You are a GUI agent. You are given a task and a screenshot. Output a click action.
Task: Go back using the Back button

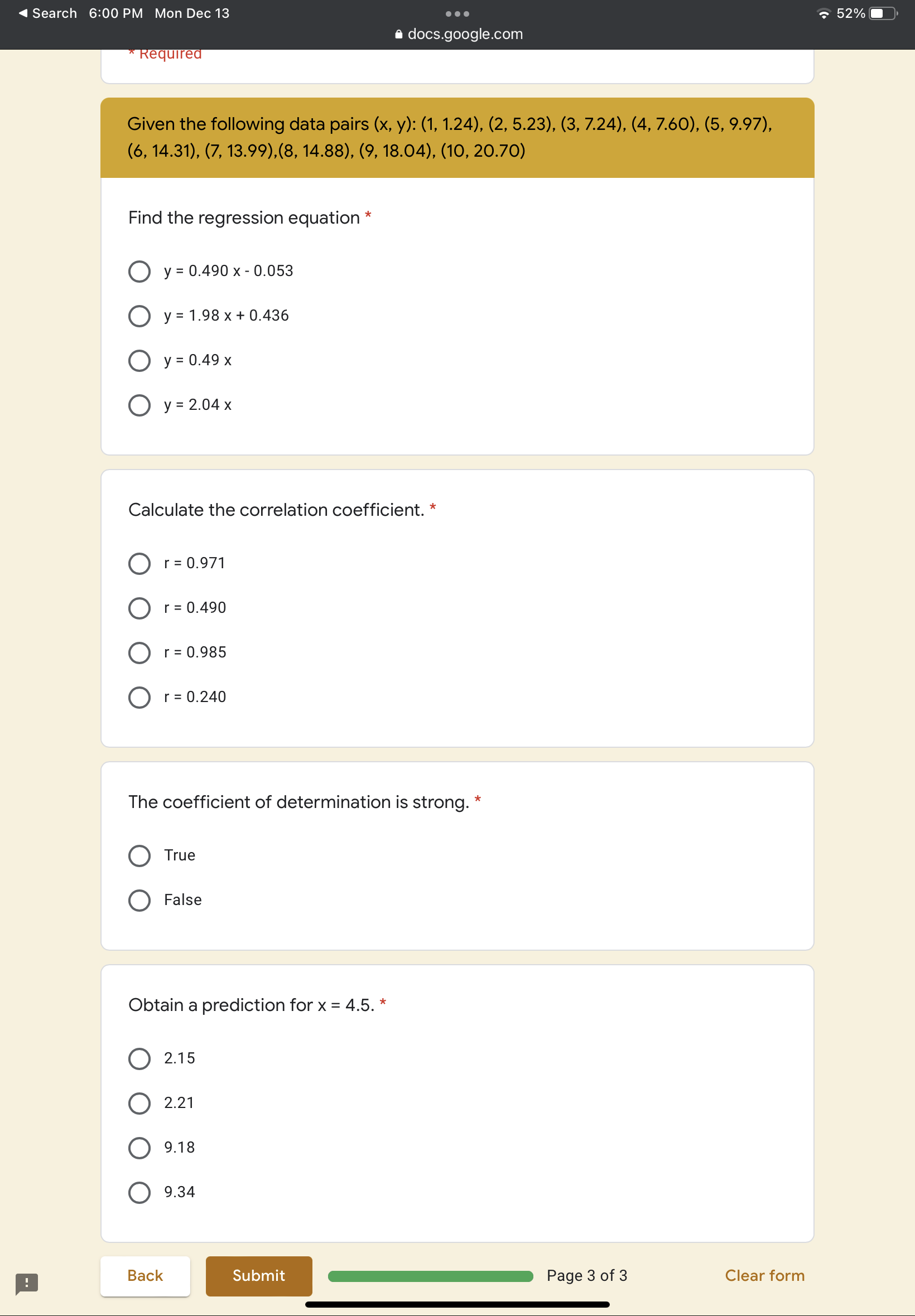[145, 1275]
